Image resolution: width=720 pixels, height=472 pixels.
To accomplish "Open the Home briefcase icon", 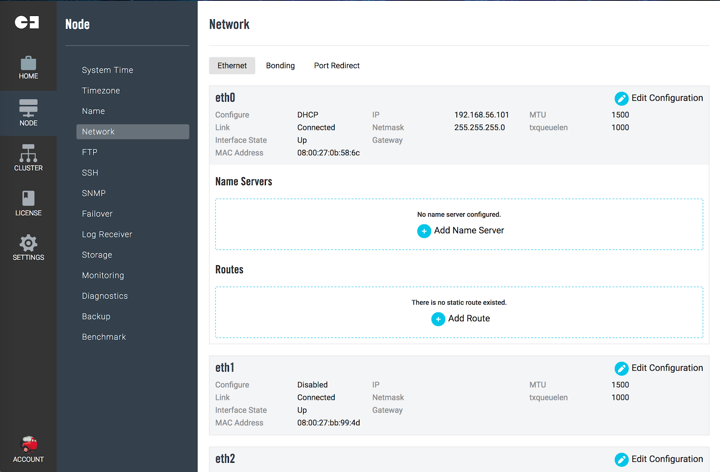I will (28, 63).
